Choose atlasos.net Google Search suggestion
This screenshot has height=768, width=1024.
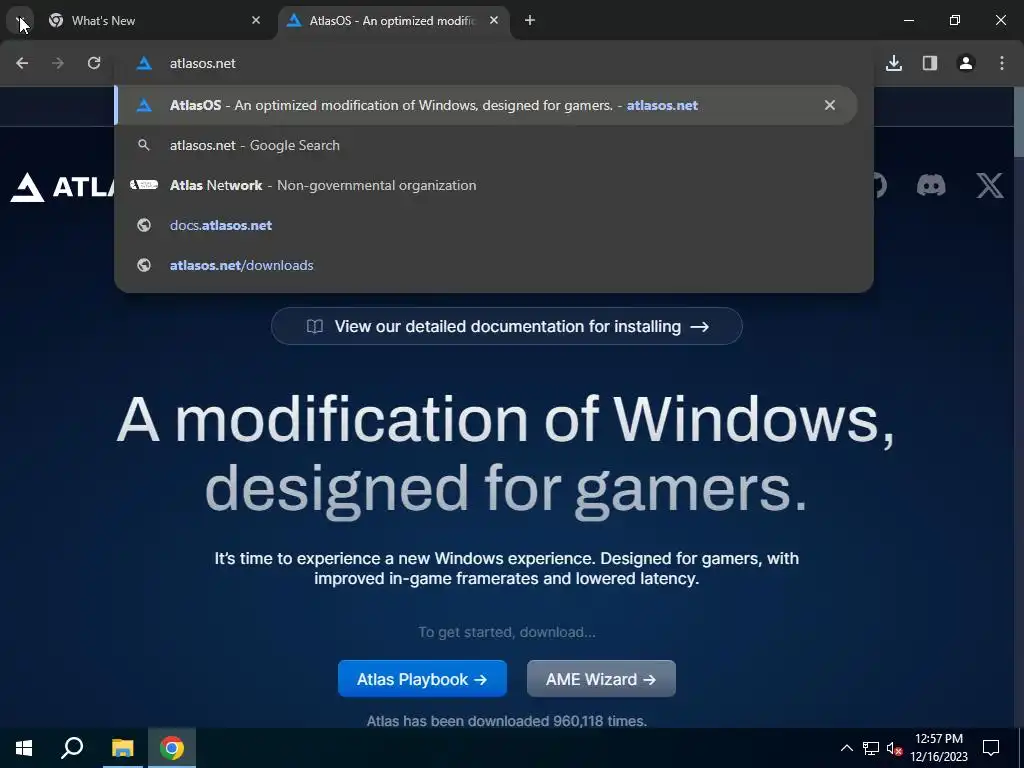[x=486, y=146]
